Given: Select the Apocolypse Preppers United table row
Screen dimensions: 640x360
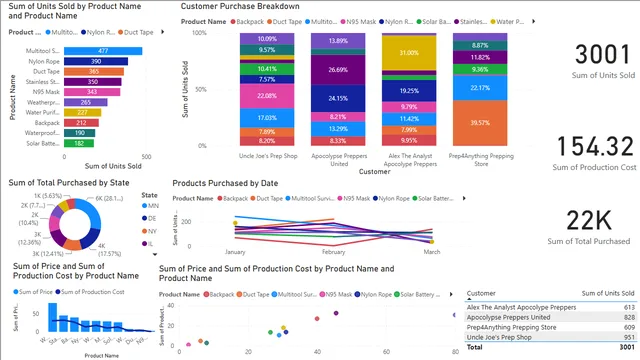Looking at the screenshot, I should [x=550, y=317].
